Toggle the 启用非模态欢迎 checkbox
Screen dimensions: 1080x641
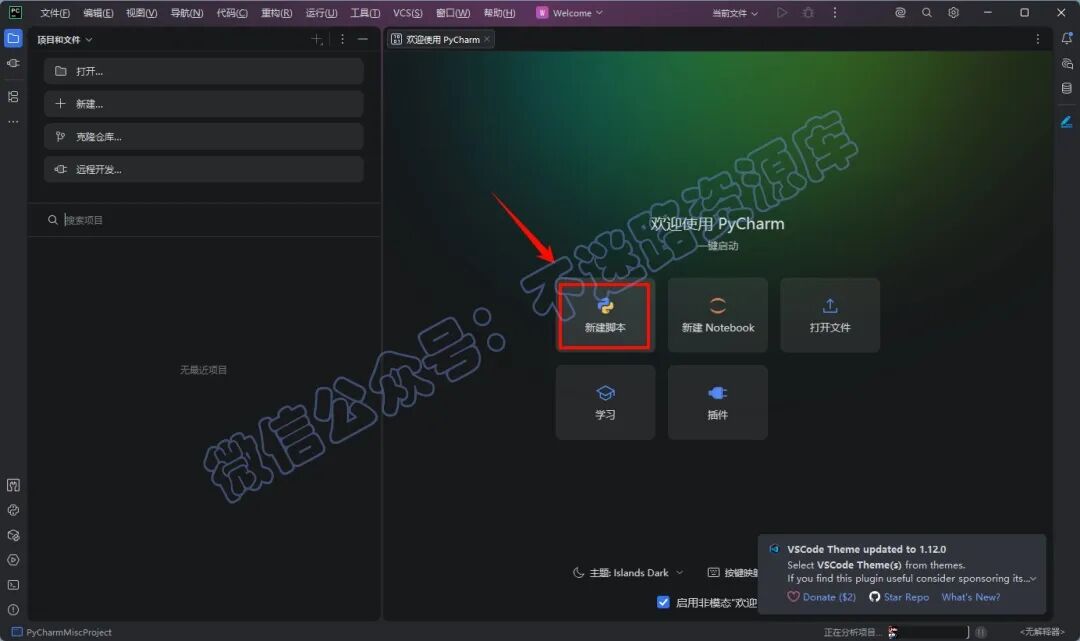(663, 602)
